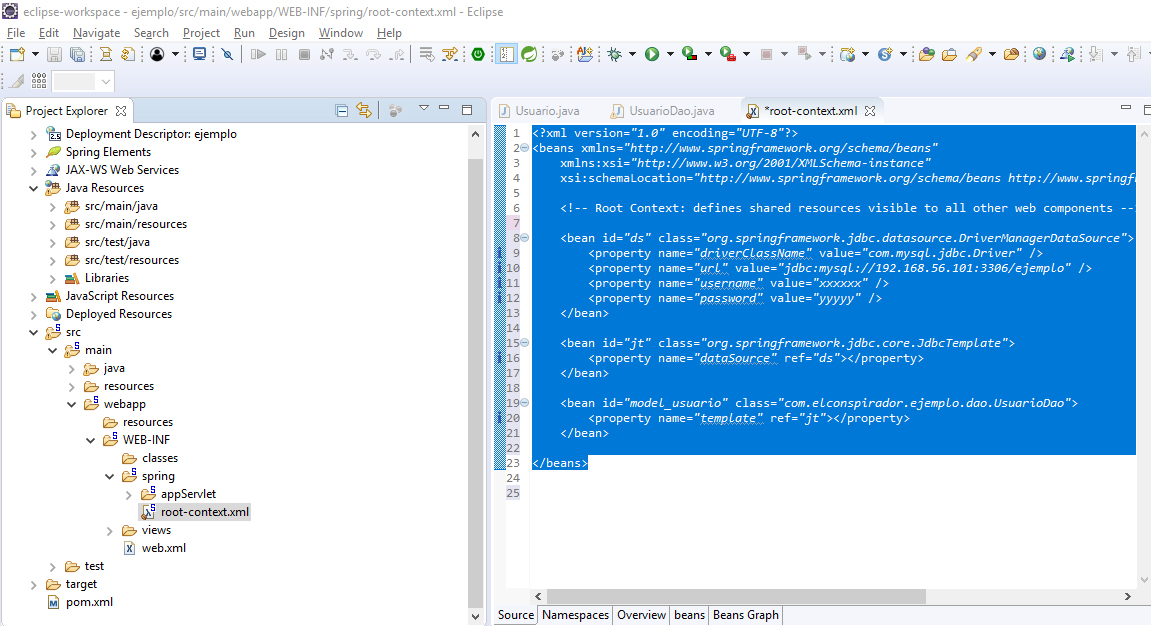Toggle fold marker on line 8 bean ds
The width and height of the screenshot is (1151, 626).
click(x=524, y=238)
